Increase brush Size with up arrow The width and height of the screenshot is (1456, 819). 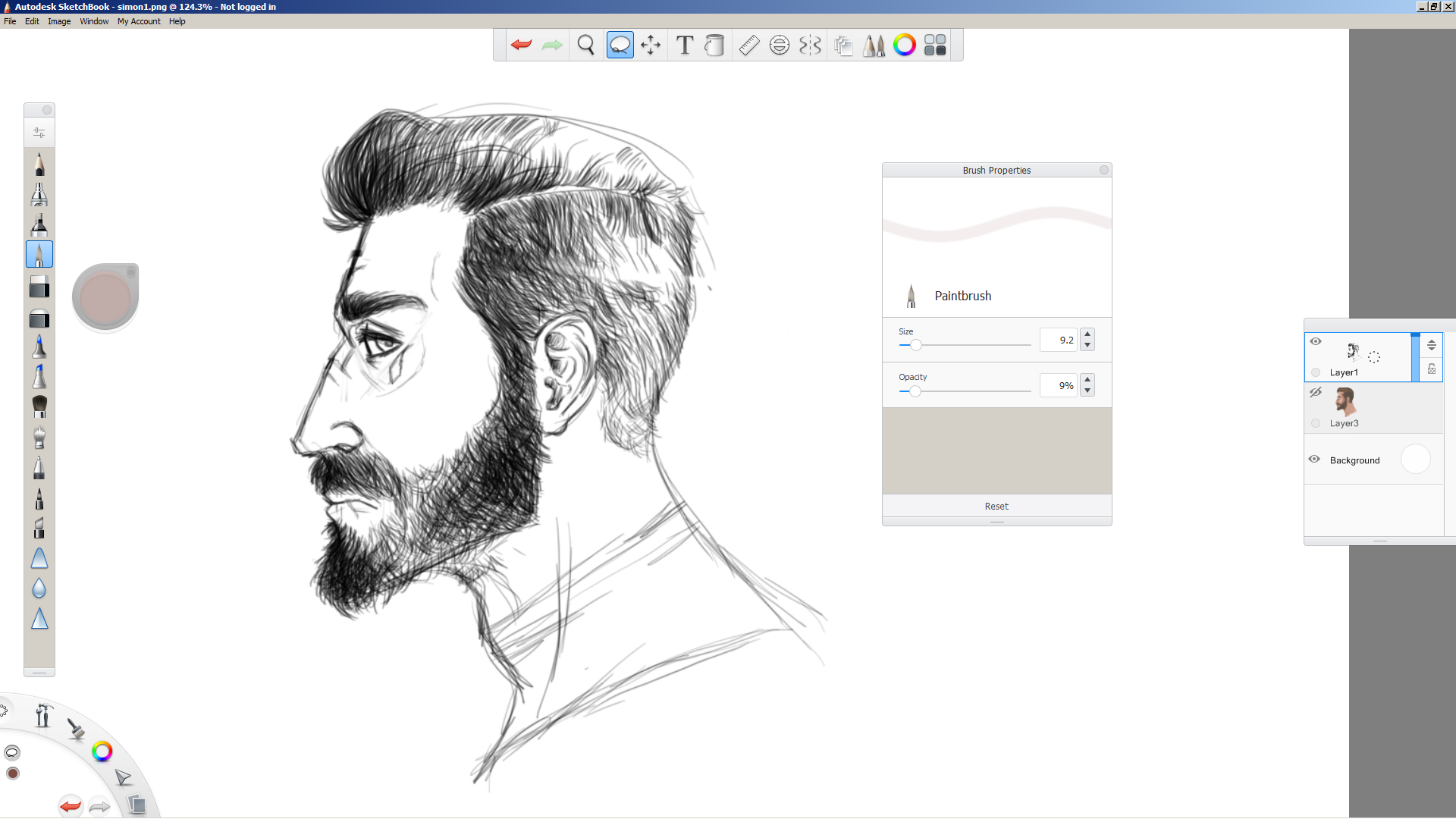point(1087,334)
